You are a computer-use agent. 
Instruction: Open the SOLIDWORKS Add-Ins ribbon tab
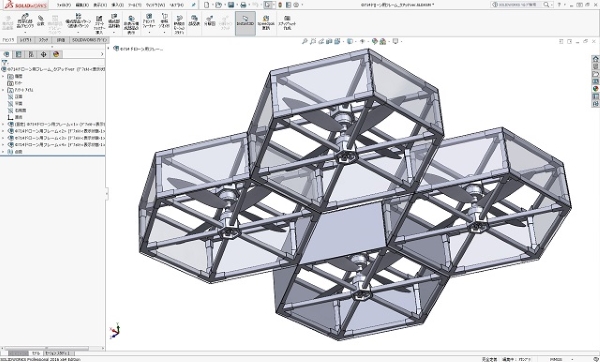tap(90, 40)
